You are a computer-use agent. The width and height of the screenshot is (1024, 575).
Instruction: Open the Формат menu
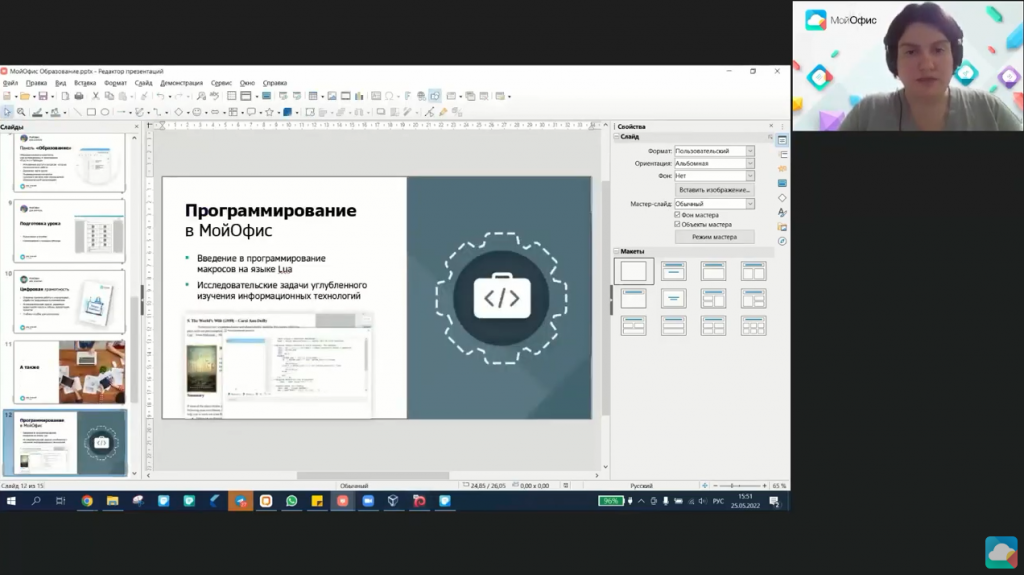(x=116, y=83)
